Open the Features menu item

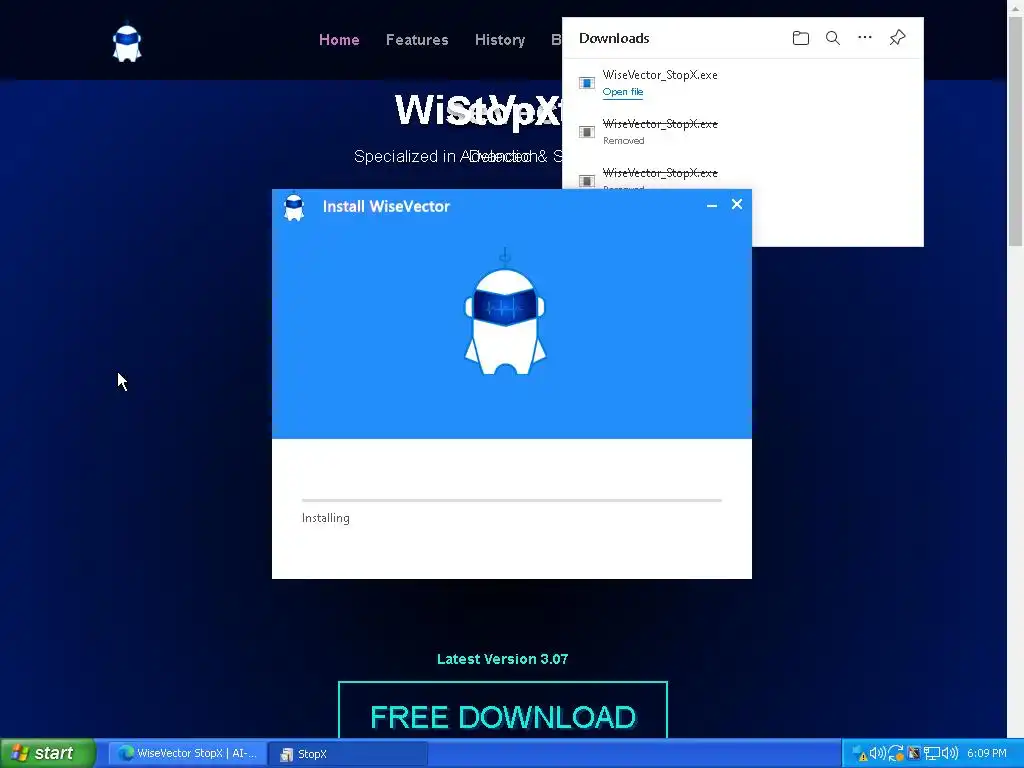417,40
